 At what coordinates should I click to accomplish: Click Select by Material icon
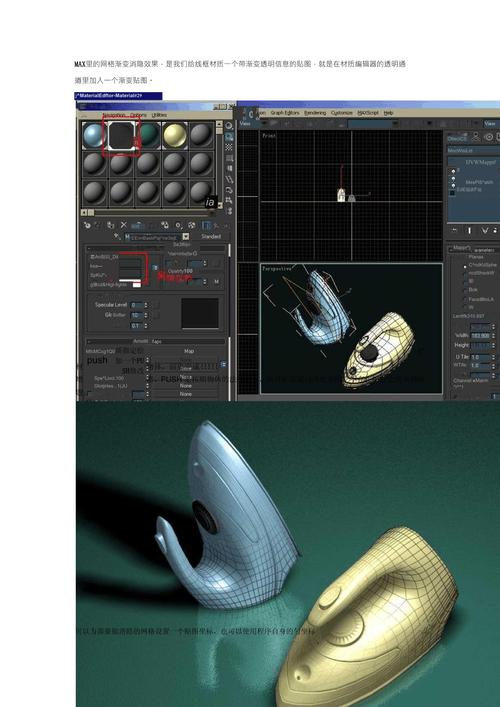point(229,200)
